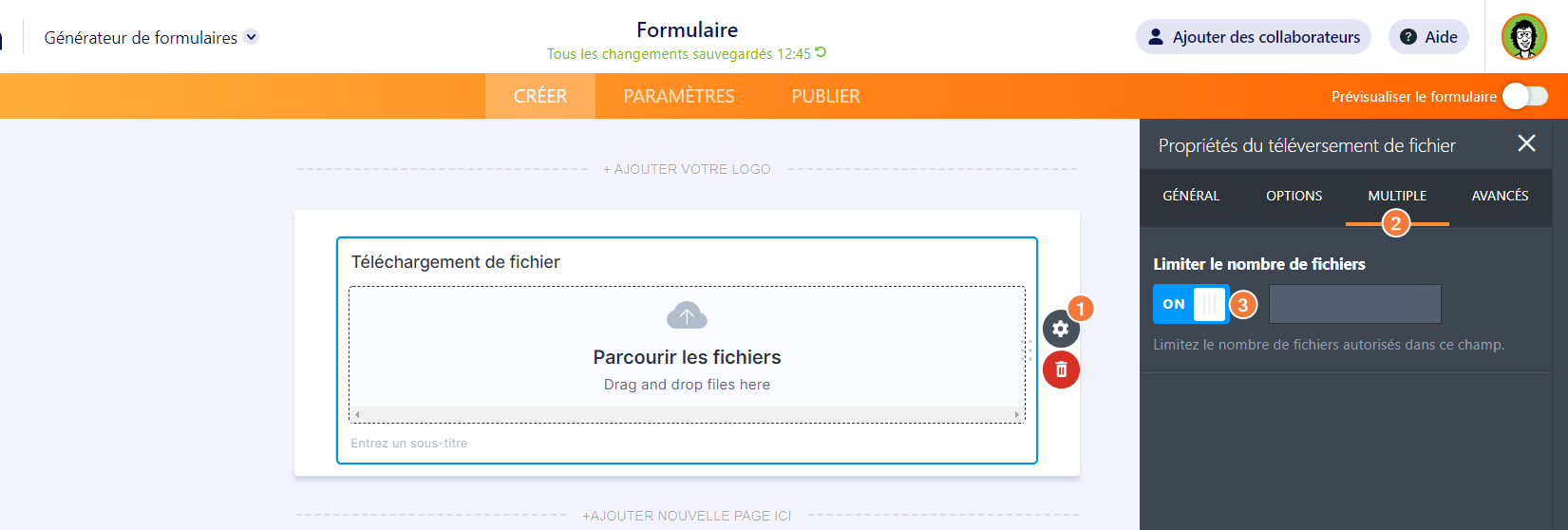Click the cloud upload icon
The image size is (1568, 530).
[687, 315]
